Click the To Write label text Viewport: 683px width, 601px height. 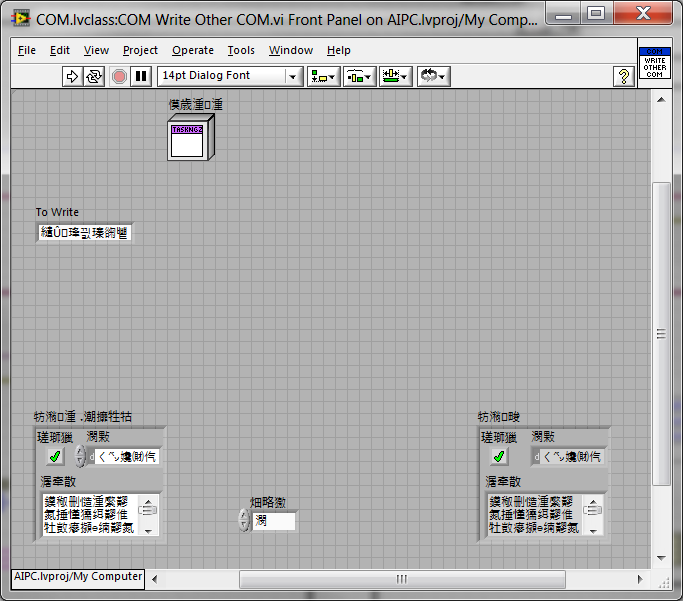click(57, 212)
